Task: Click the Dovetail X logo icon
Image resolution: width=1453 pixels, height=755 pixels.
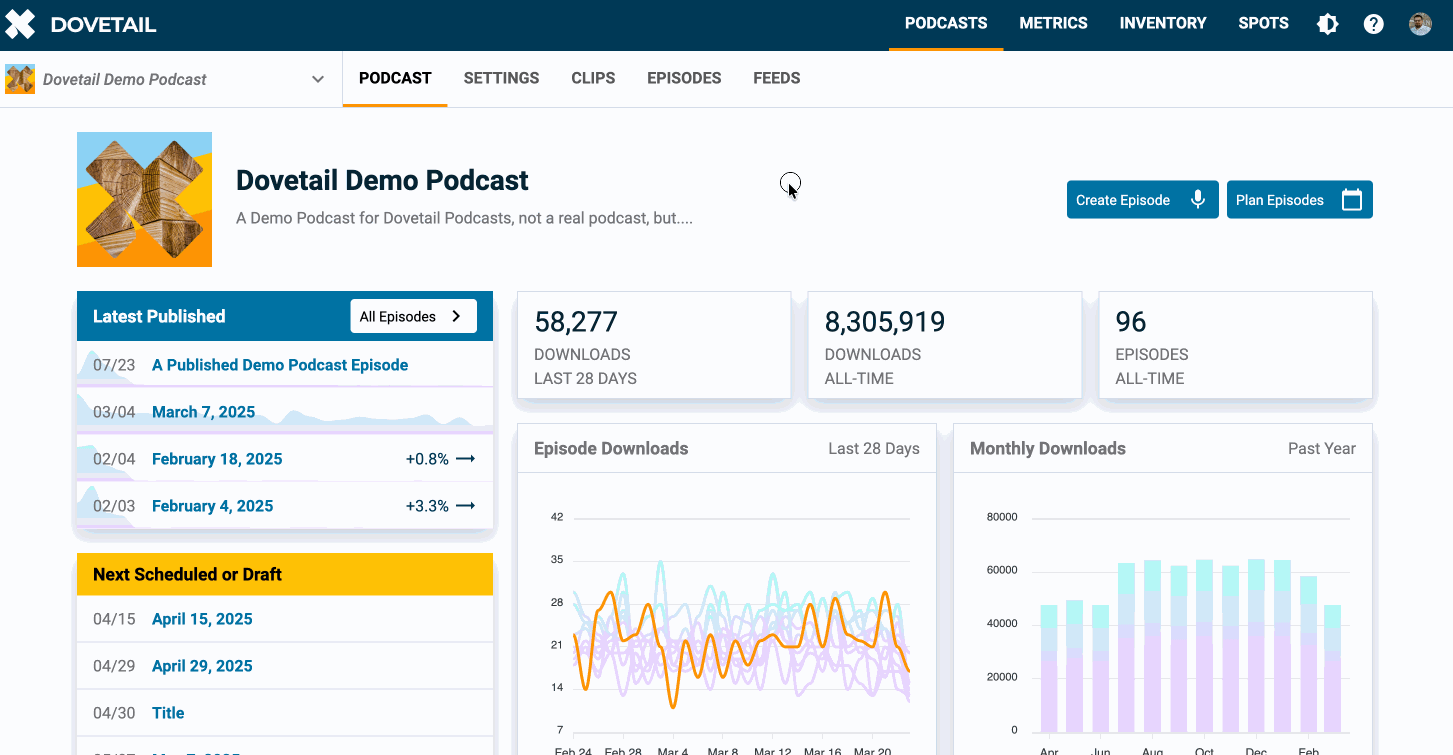Action: click(x=20, y=24)
